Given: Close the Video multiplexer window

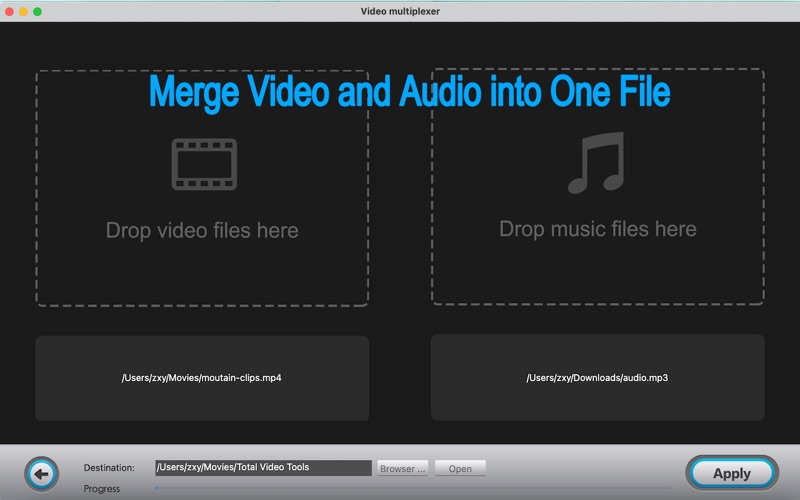Looking at the screenshot, I should tap(10, 11).
